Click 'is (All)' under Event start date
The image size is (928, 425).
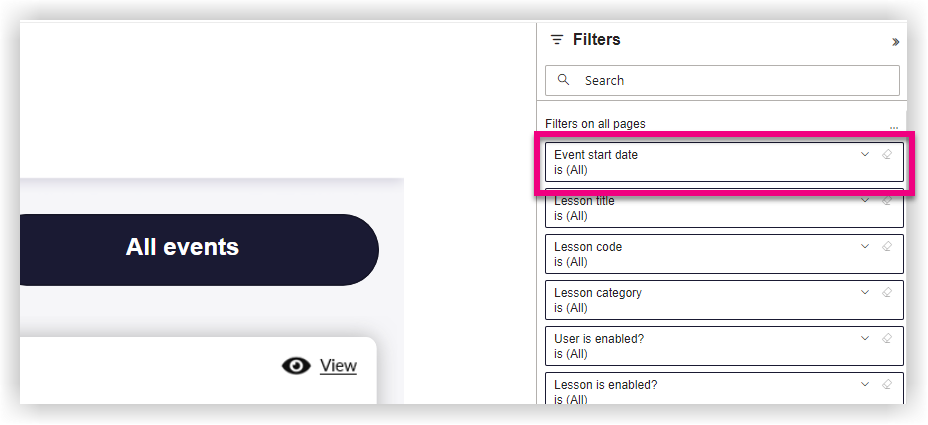coord(571,170)
